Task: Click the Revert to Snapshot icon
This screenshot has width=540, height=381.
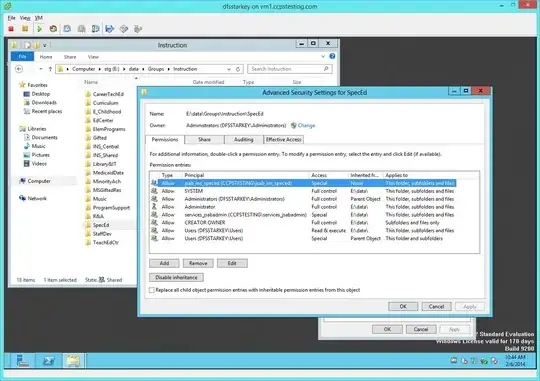Action: 82,29
